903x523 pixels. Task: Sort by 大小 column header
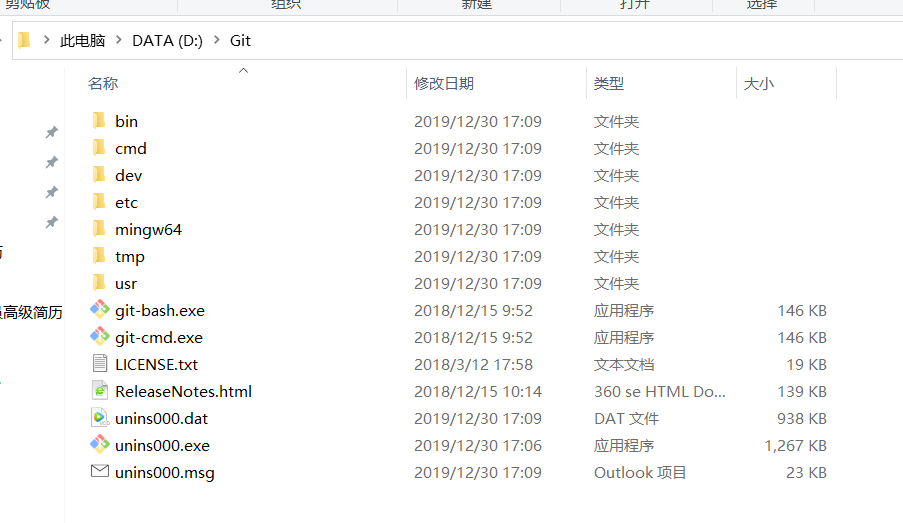759,84
